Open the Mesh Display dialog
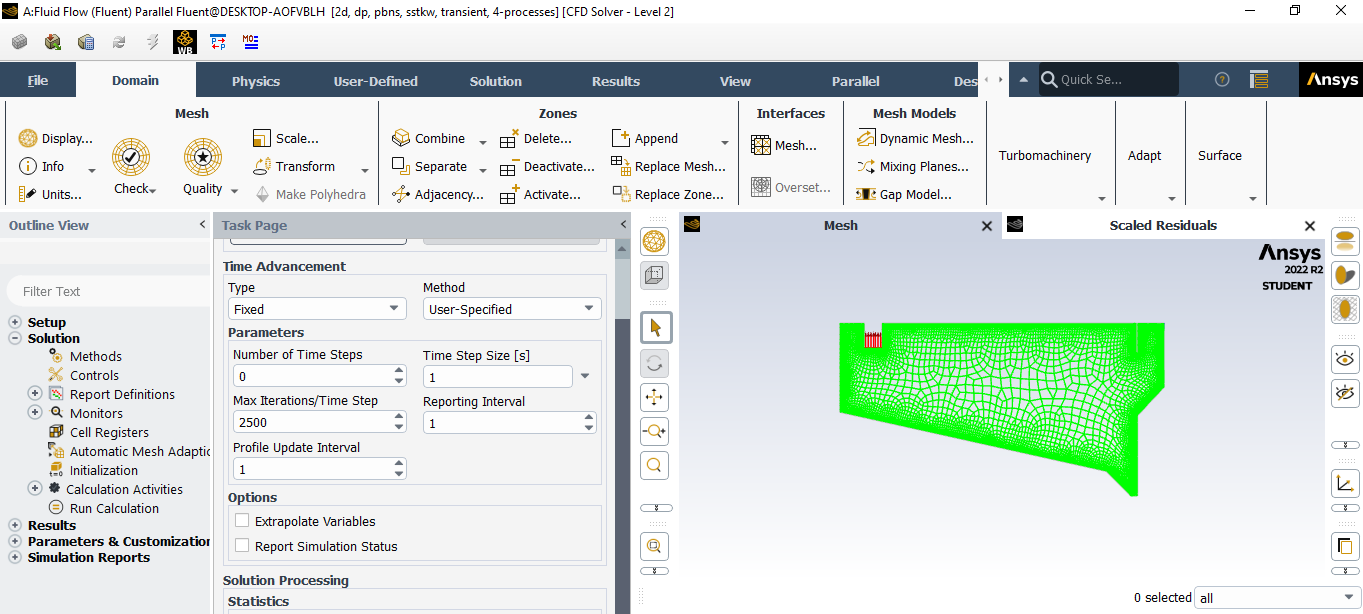1363x614 pixels. [56, 138]
